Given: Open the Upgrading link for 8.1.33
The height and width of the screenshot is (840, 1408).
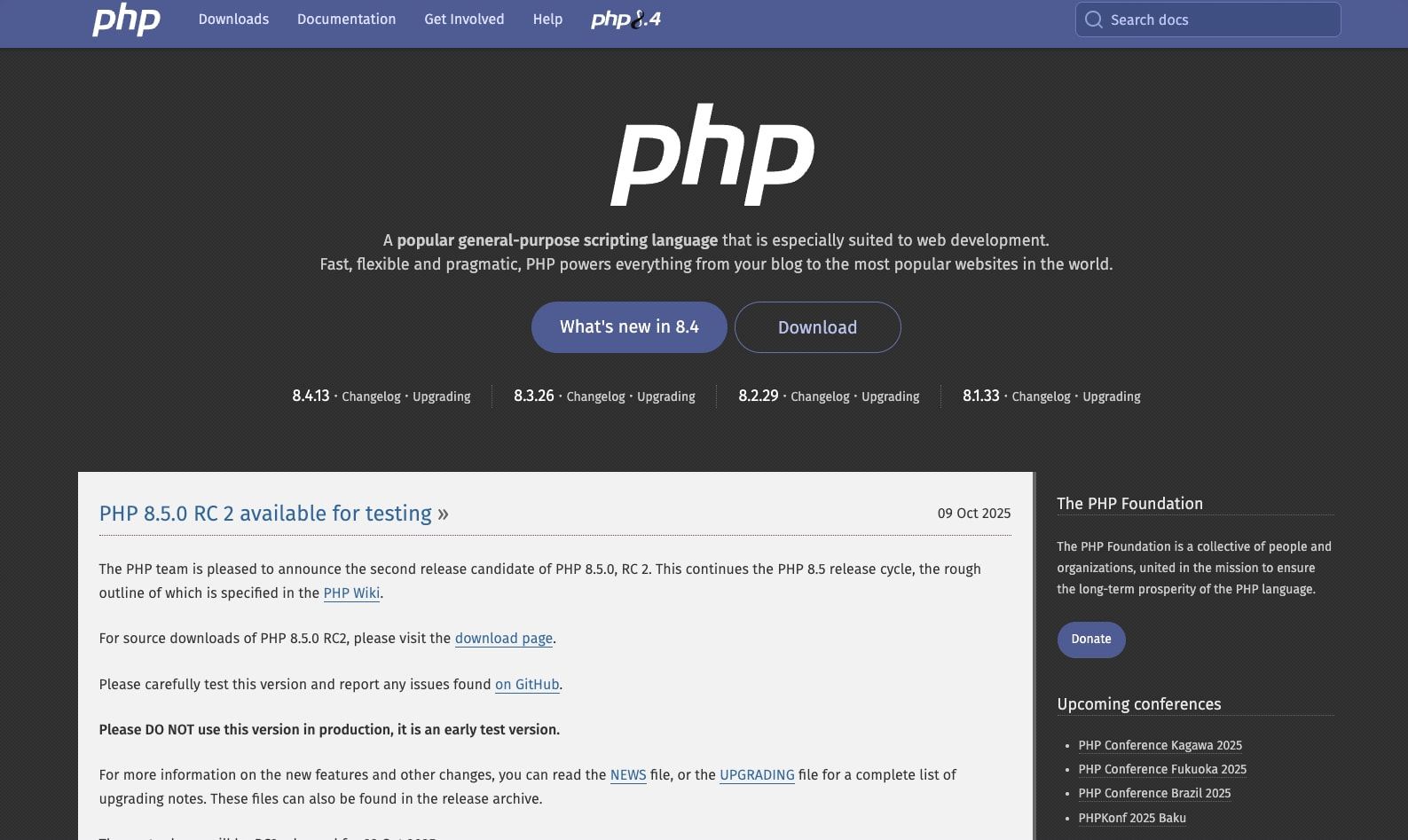Looking at the screenshot, I should [x=1111, y=396].
